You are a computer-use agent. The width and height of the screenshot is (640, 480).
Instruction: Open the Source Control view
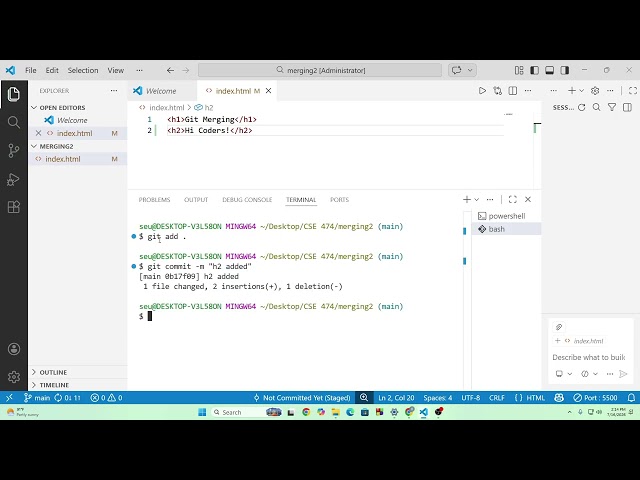pos(13,151)
